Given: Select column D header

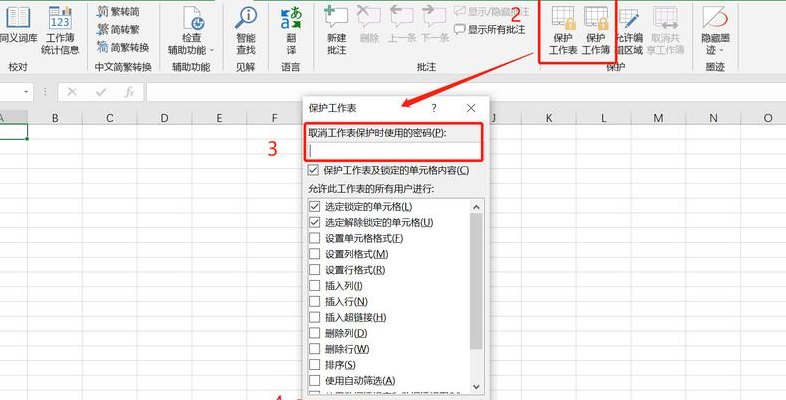Looking at the screenshot, I should click(164, 118).
